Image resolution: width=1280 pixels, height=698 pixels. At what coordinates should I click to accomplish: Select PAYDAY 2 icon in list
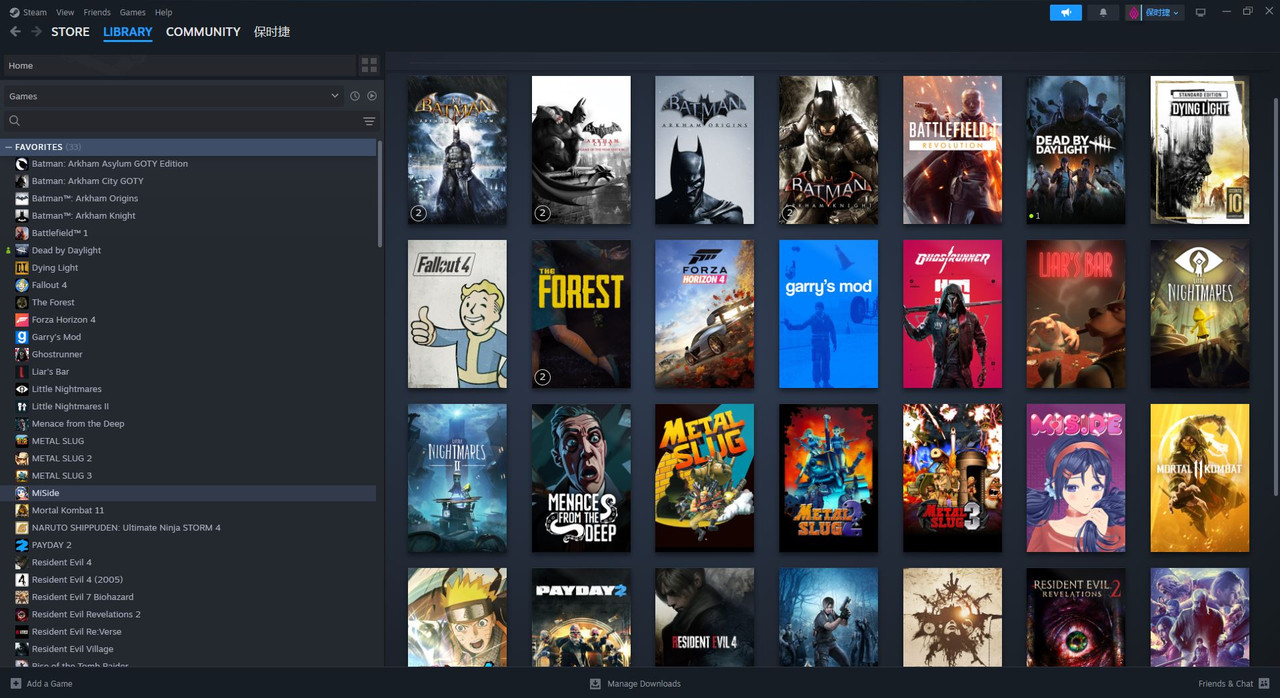coord(22,545)
